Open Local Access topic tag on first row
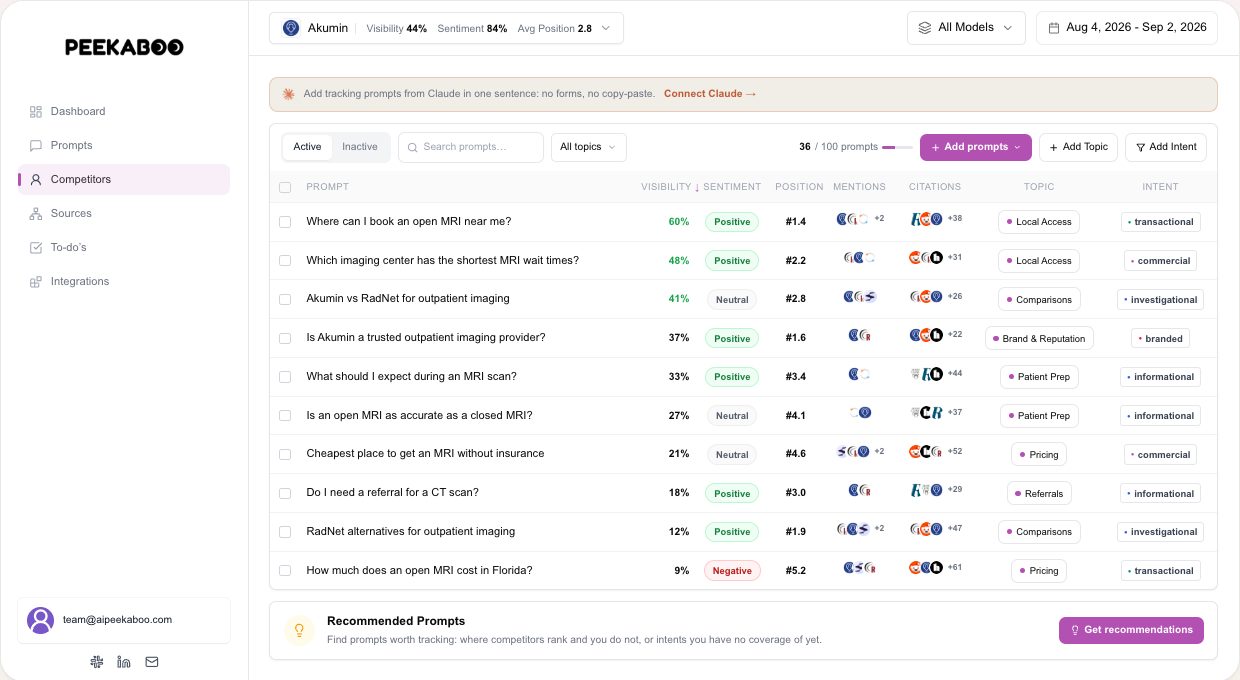The width and height of the screenshot is (1240, 680). point(1038,222)
